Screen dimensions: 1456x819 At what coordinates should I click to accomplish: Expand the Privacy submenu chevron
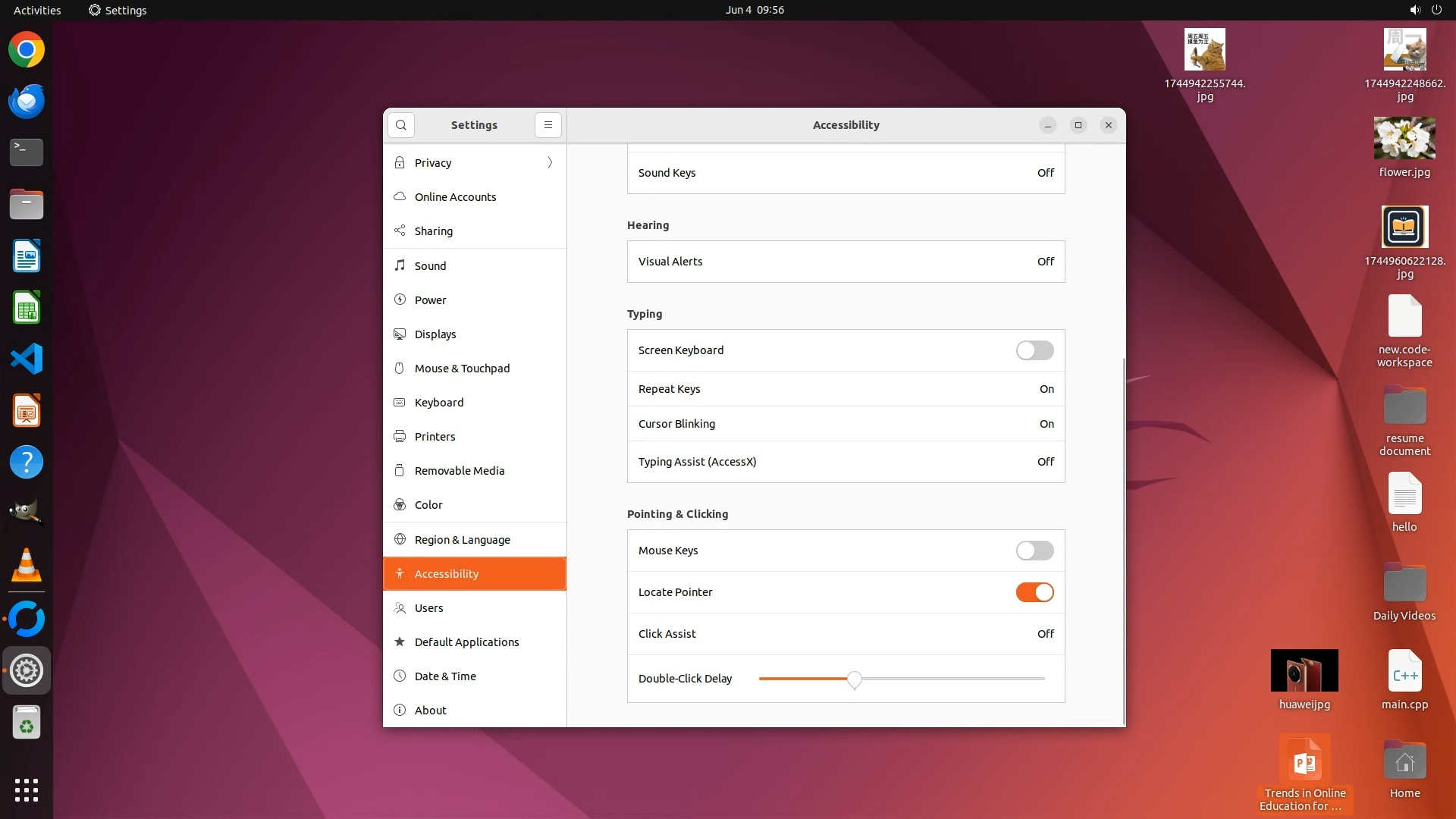[550, 162]
